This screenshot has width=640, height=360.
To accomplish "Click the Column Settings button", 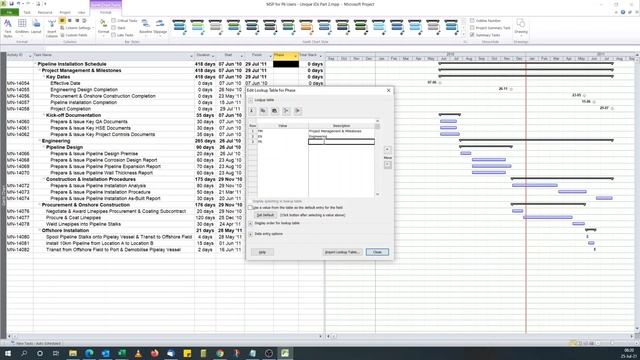I will pos(76,28).
